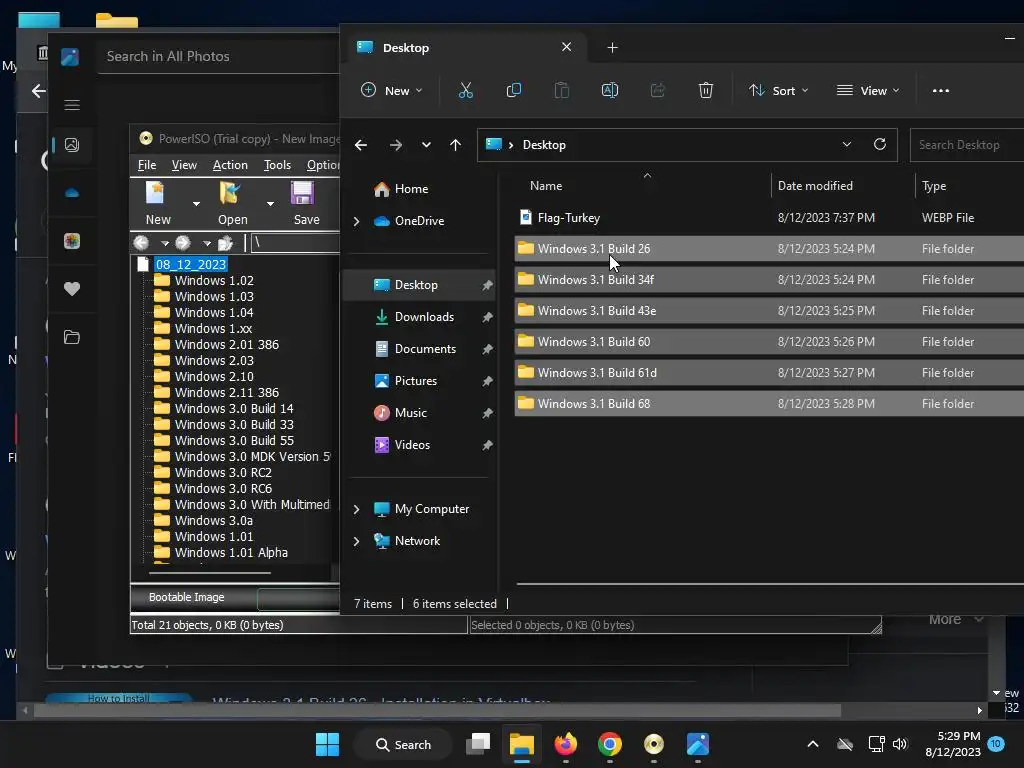Go forward in File Explorer
The height and width of the screenshot is (768, 1024).
[x=396, y=145]
